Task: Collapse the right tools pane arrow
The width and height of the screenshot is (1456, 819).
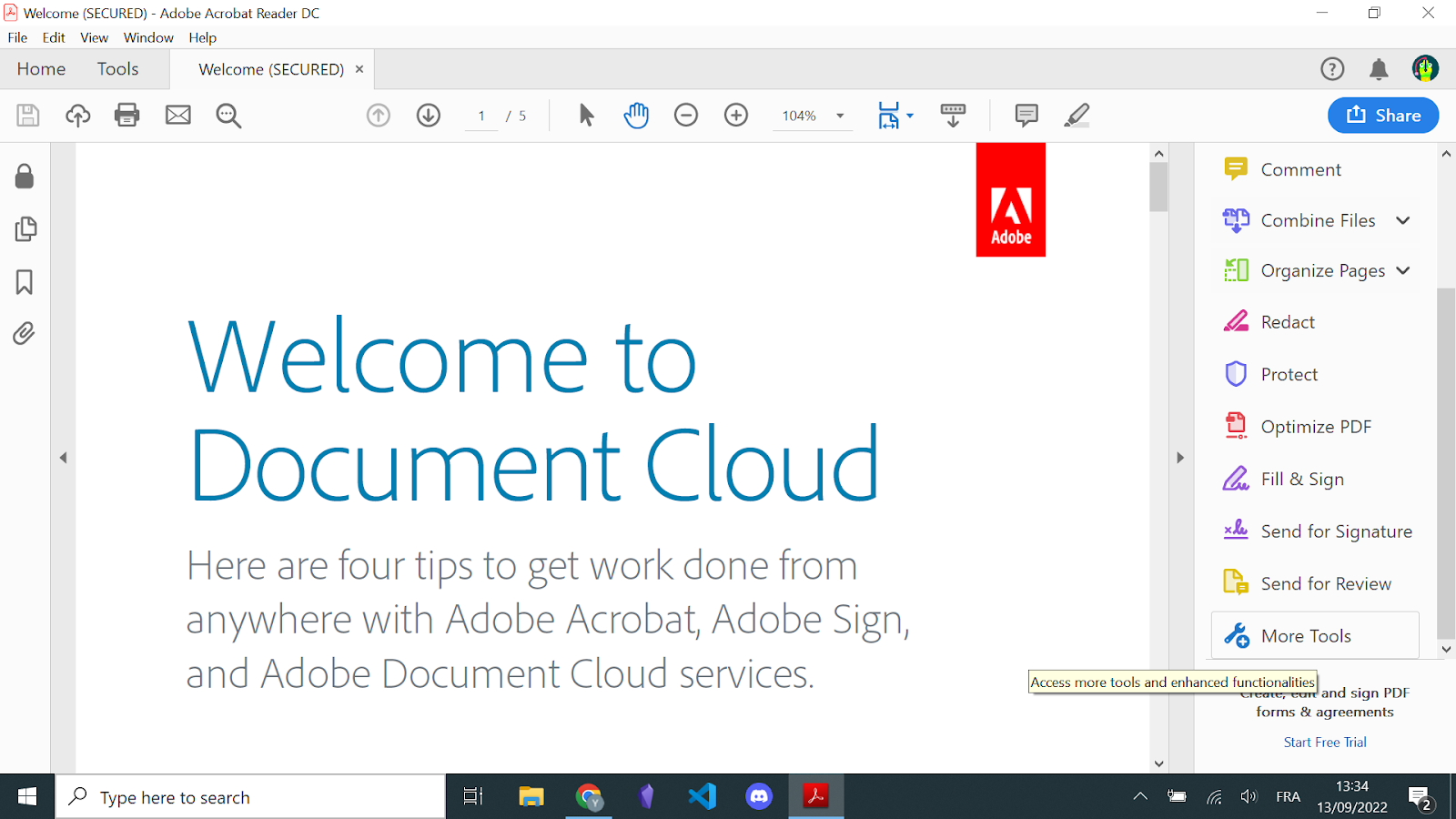Action: click(x=1180, y=458)
